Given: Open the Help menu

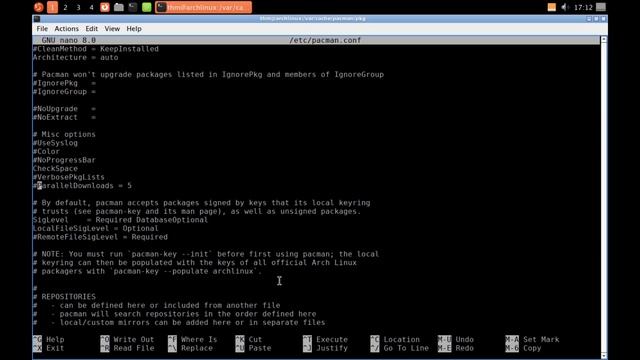Looking at the screenshot, I should 134,29.
